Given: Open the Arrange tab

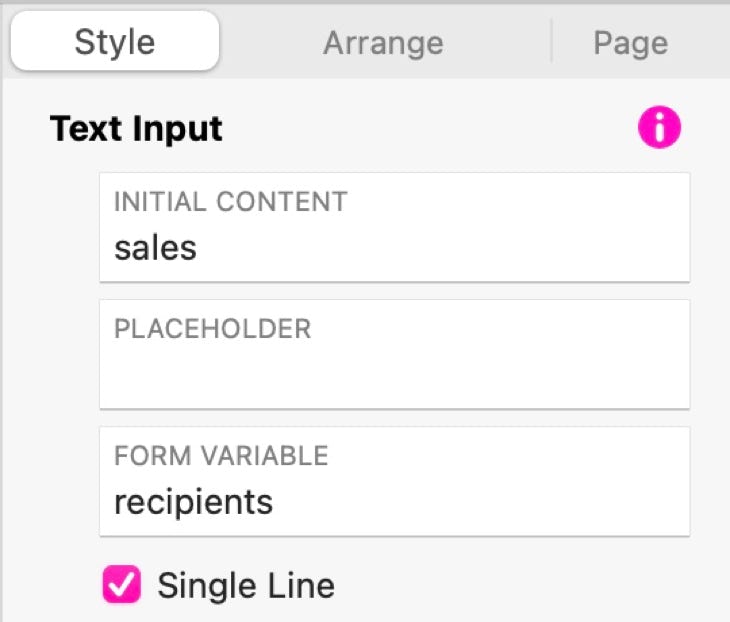Looking at the screenshot, I should (x=383, y=43).
